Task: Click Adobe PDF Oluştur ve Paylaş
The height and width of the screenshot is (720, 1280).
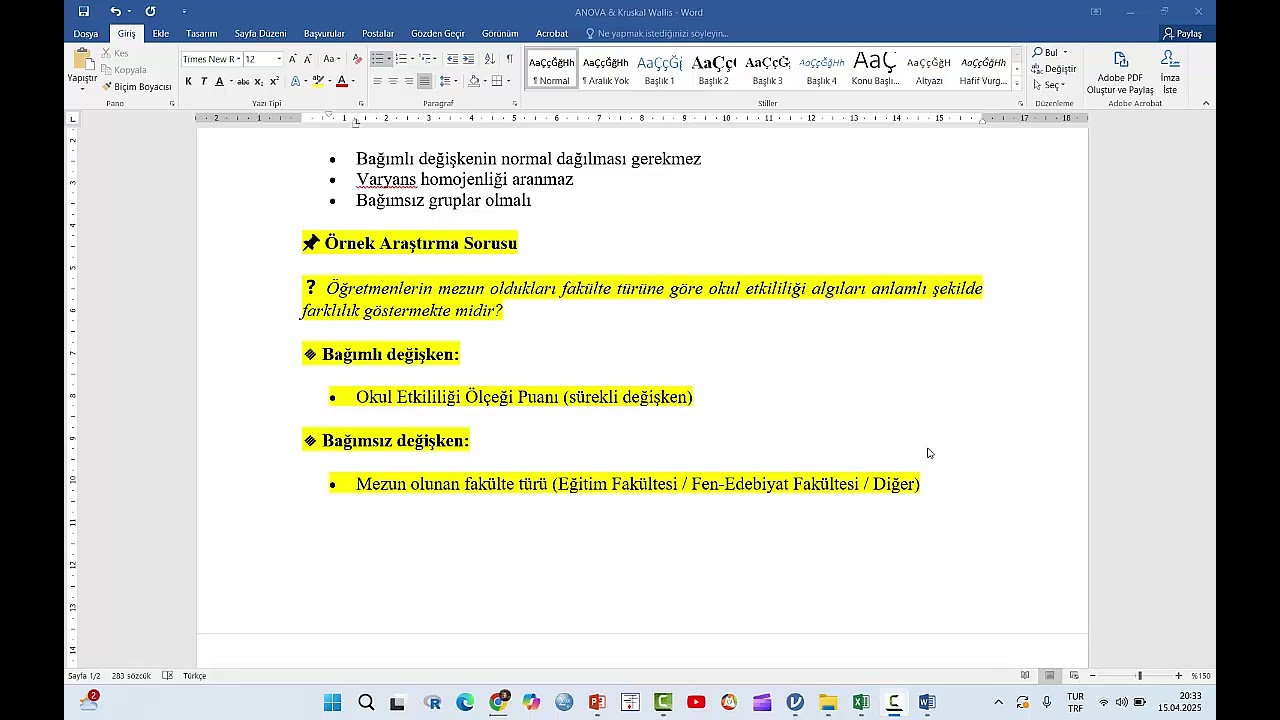Action: 1120,72
